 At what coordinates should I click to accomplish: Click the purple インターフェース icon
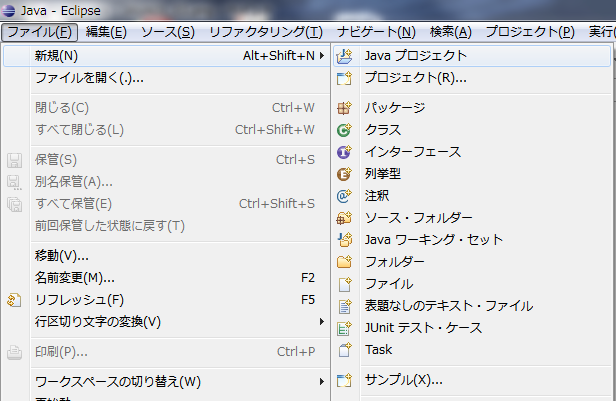tap(345, 152)
